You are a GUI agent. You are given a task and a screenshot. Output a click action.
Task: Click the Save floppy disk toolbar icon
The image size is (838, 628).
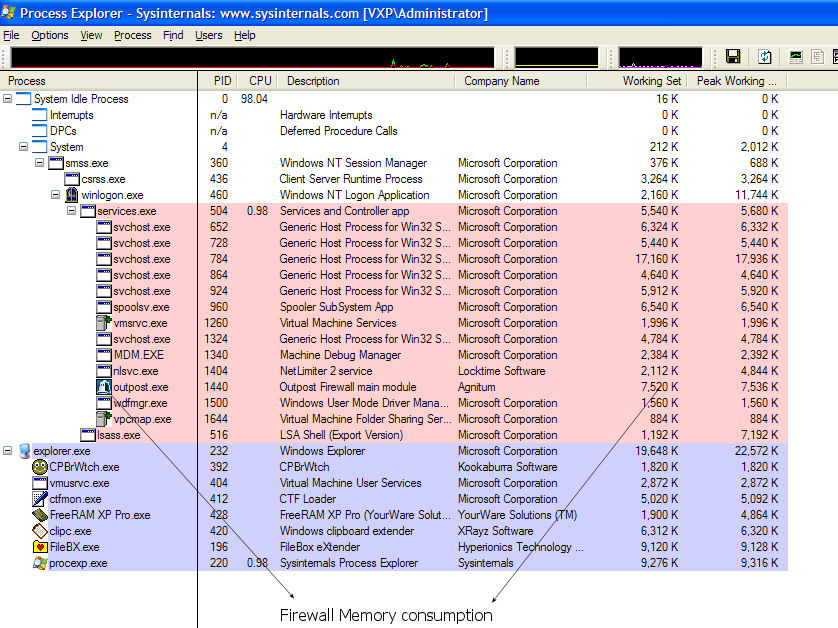[733, 57]
